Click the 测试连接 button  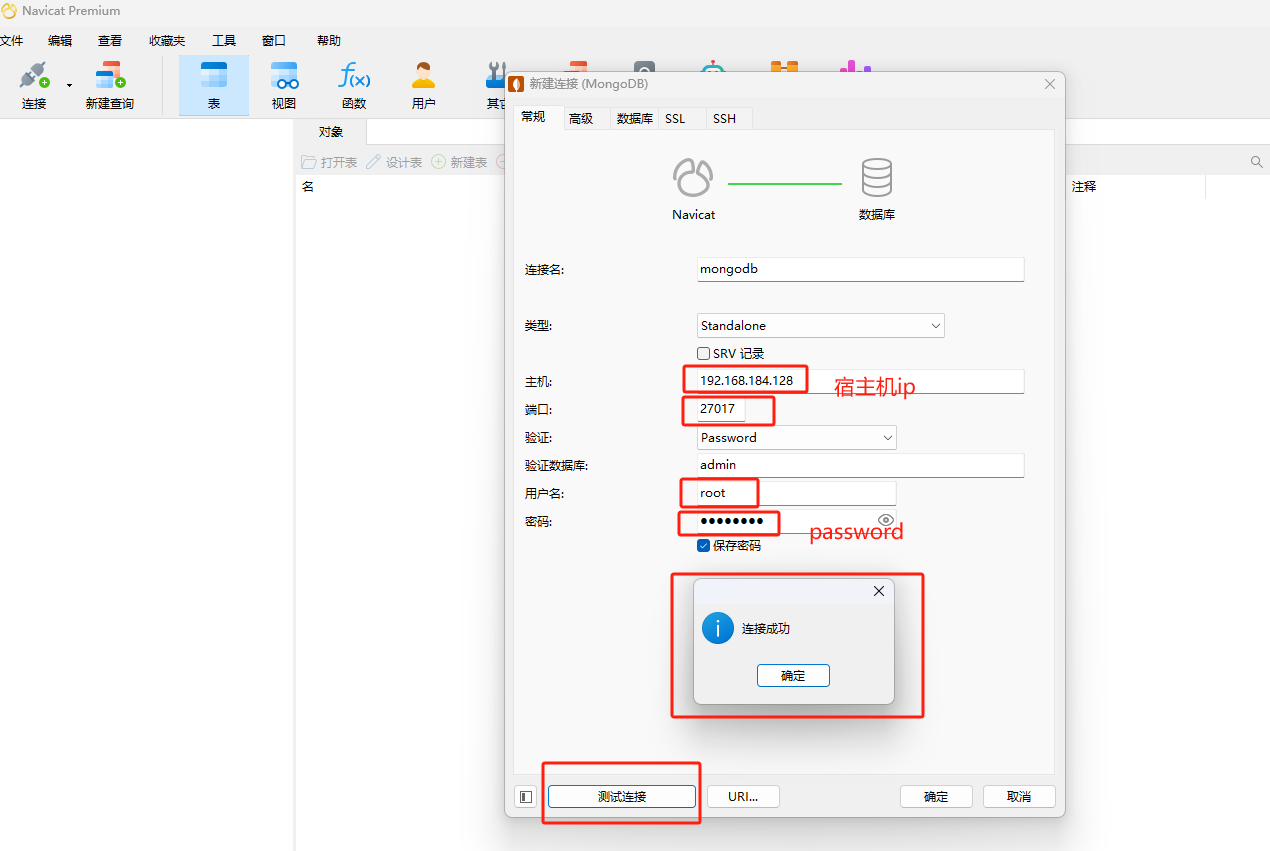pyautogui.click(x=622, y=796)
